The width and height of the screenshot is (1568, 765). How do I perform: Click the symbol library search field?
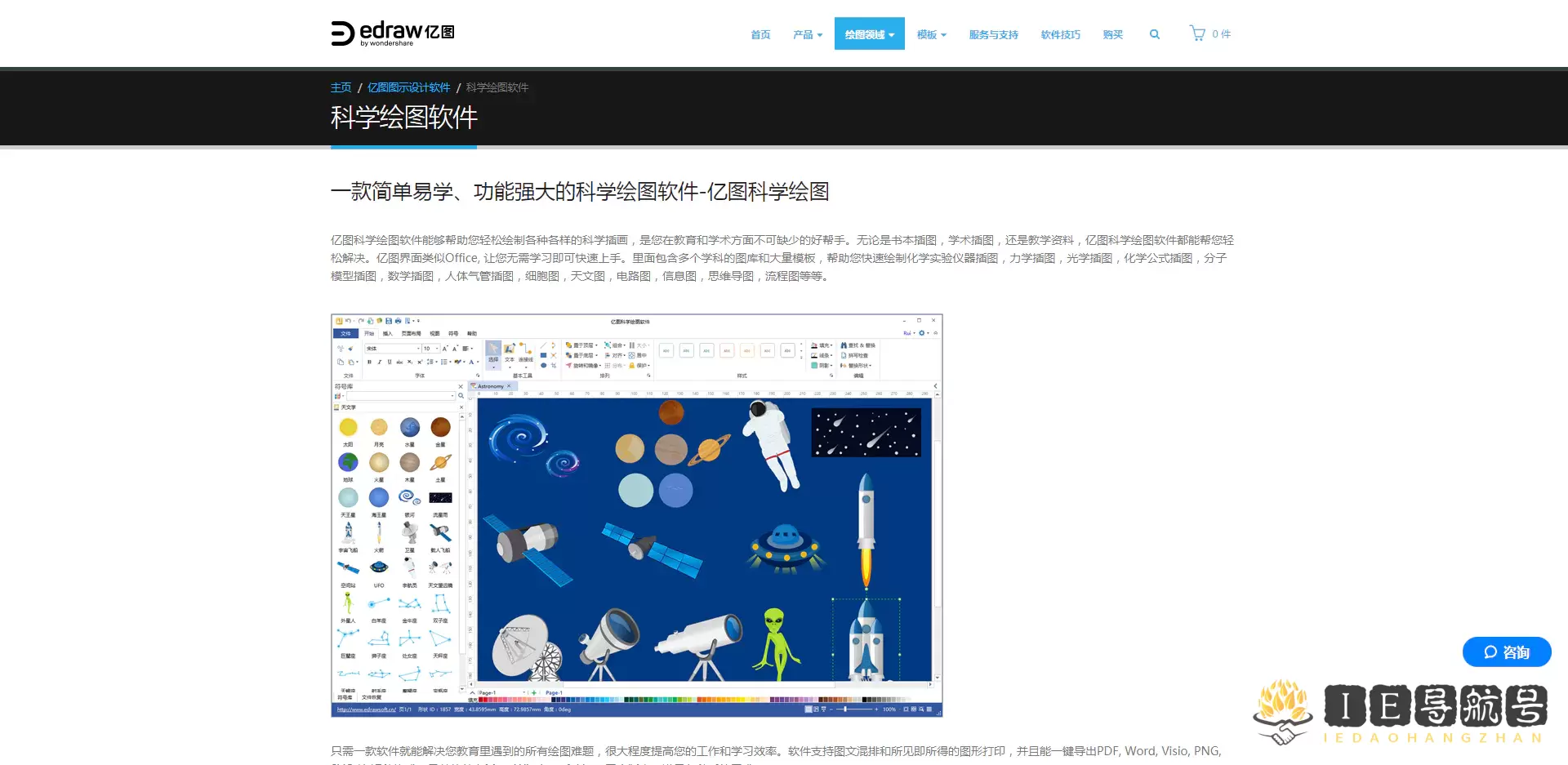click(400, 396)
